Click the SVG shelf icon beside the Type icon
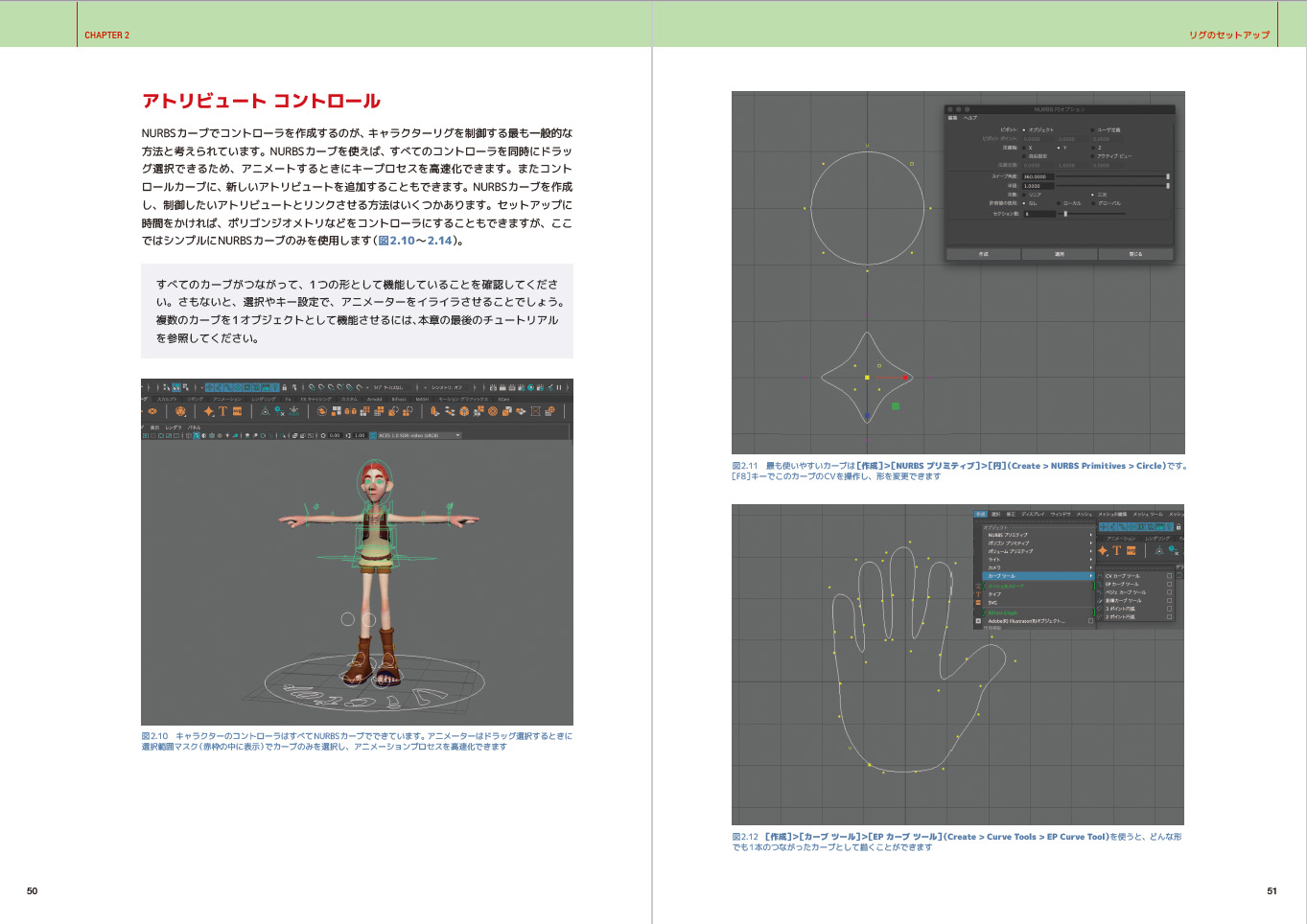 (237, 411)
